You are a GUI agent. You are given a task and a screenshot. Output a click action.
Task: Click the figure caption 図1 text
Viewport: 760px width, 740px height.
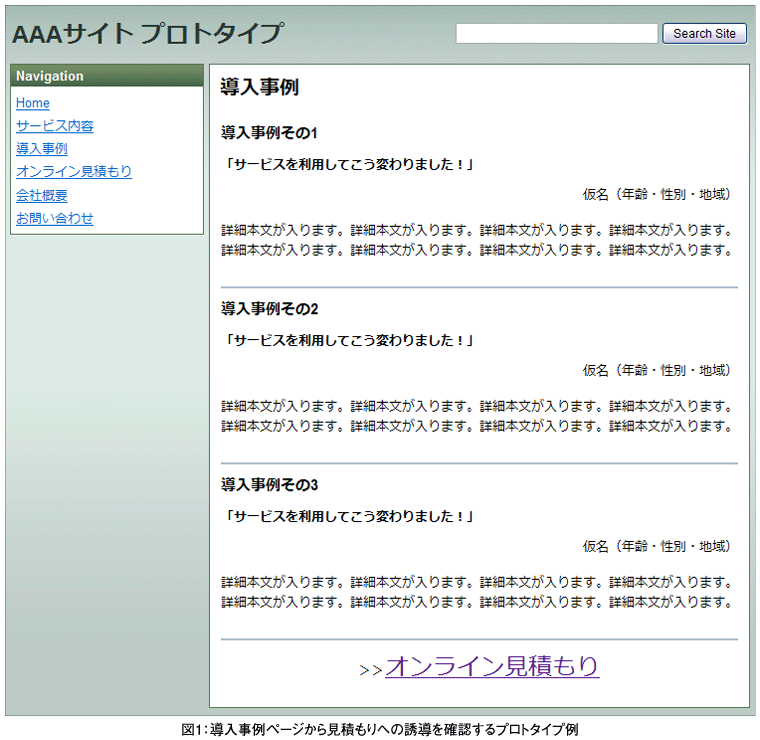click(380, 729)
